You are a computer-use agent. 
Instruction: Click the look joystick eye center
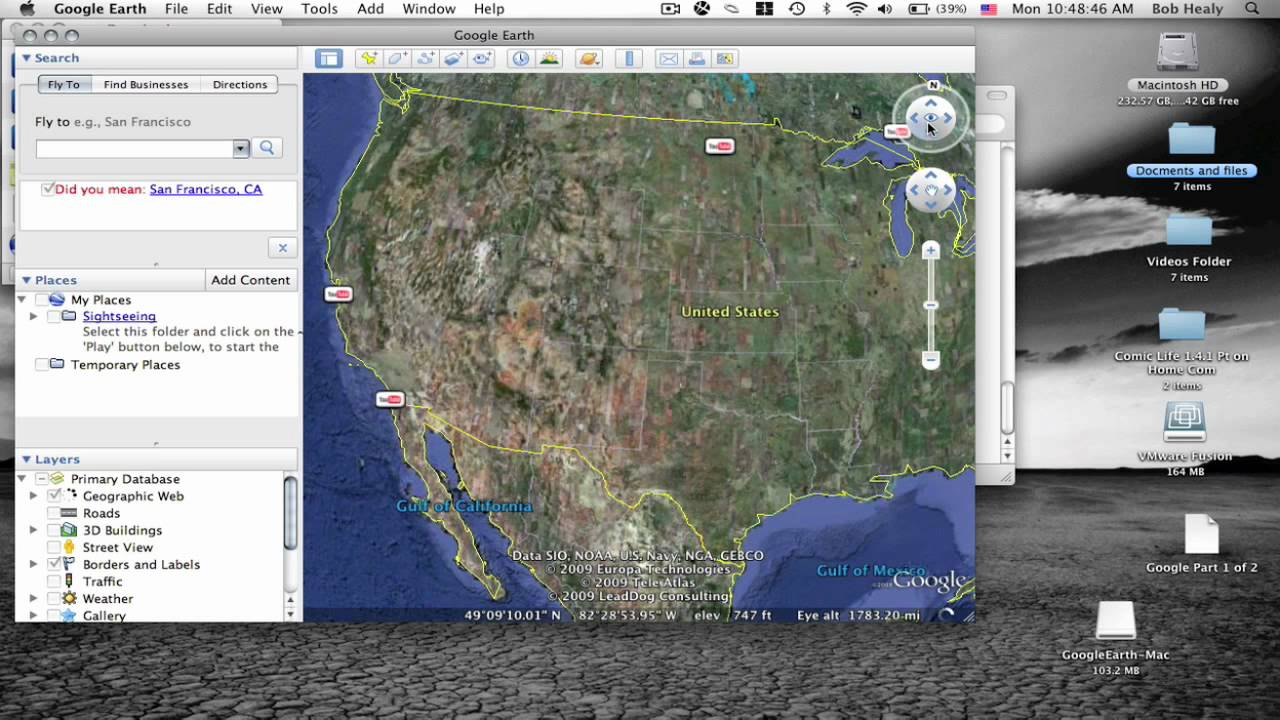pos(931,119)
